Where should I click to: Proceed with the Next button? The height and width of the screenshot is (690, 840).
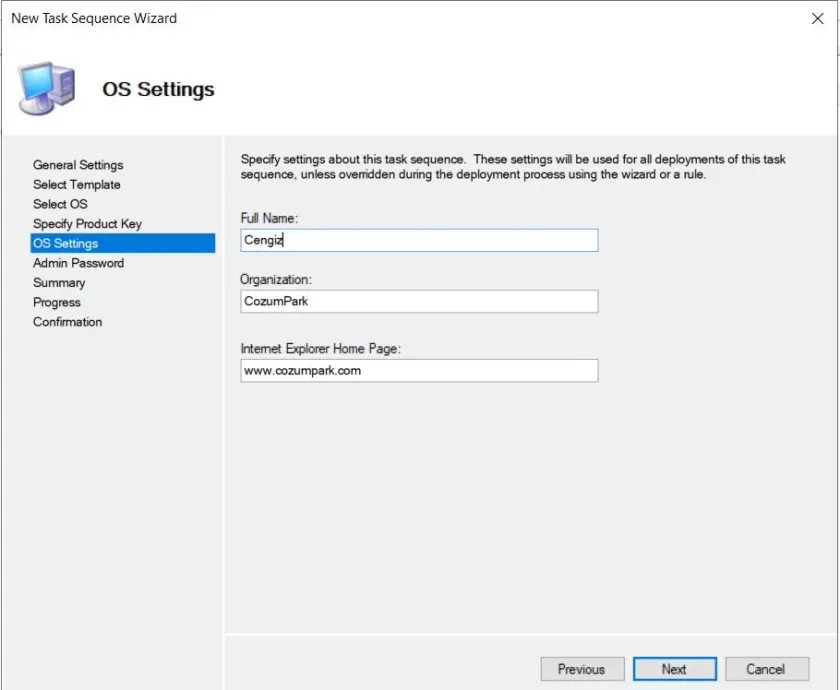tap(674, 669)
